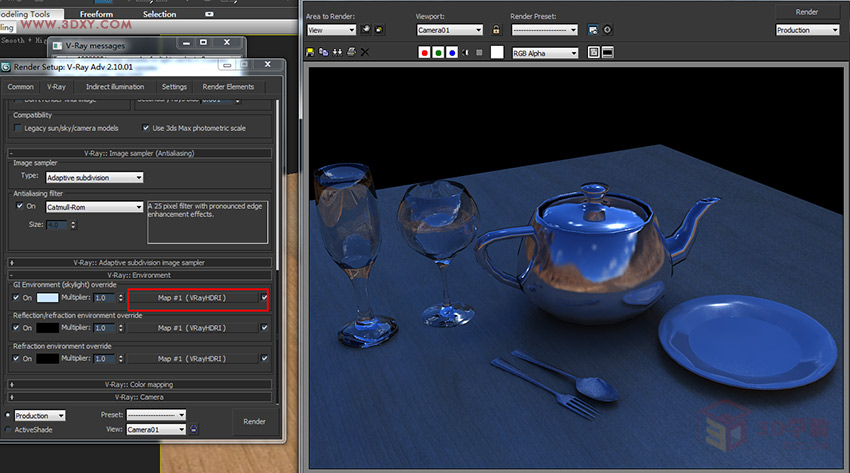The height and width of the screenshot is (473, 850).
Task: Click the Render button in frame buffer window
Action: (807, 12)
